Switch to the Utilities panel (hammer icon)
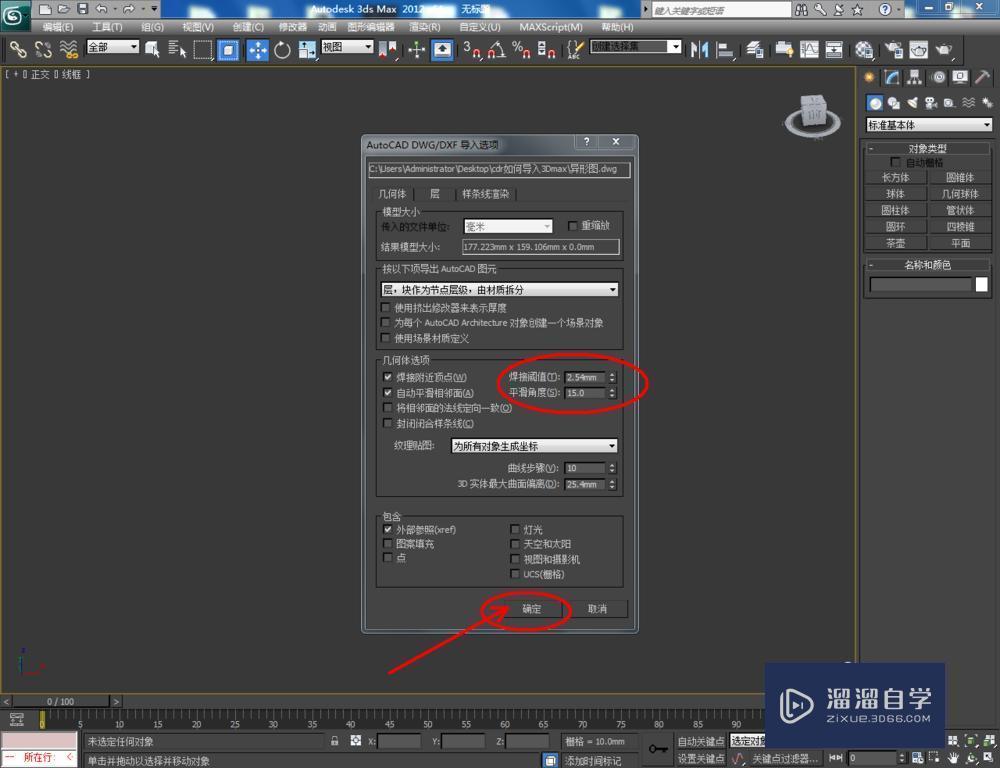 tap(982, 77)
